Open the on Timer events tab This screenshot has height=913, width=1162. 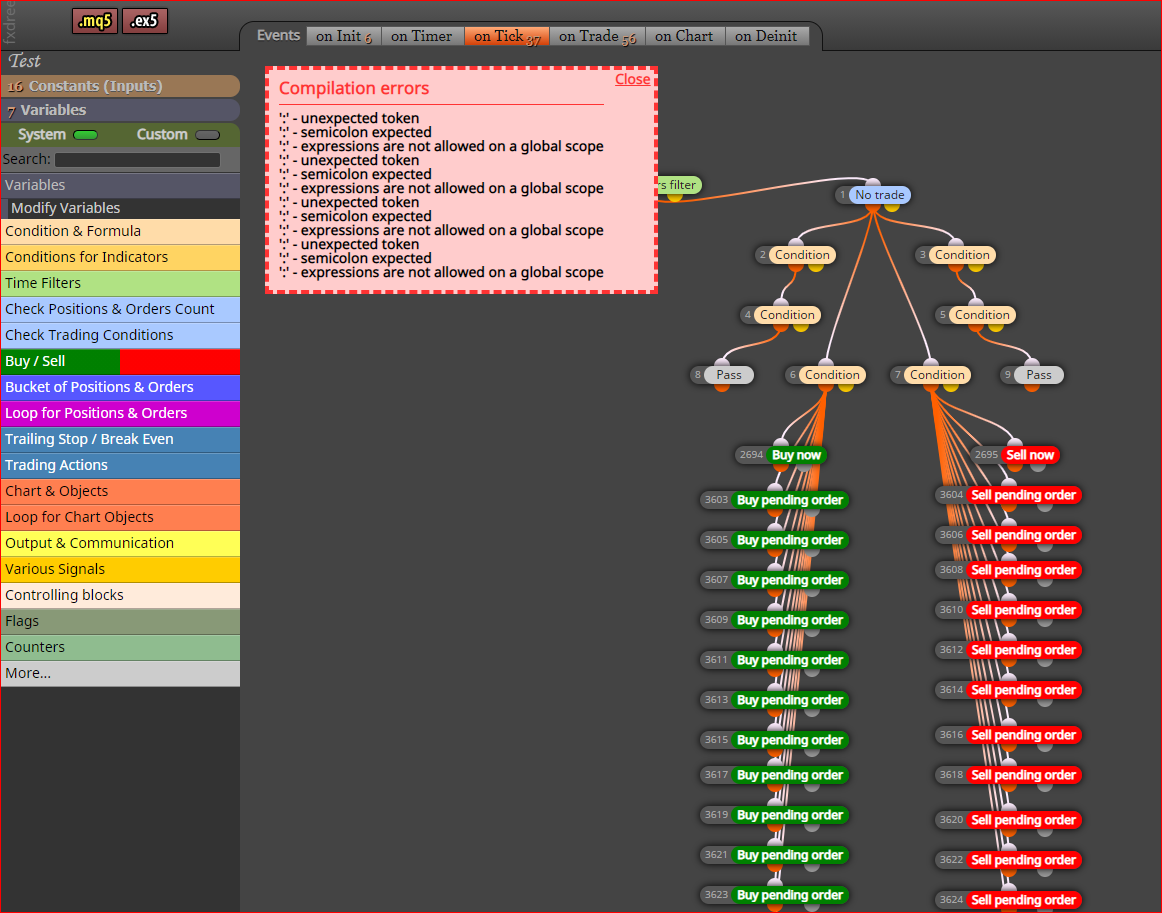(x=422, y=36)
